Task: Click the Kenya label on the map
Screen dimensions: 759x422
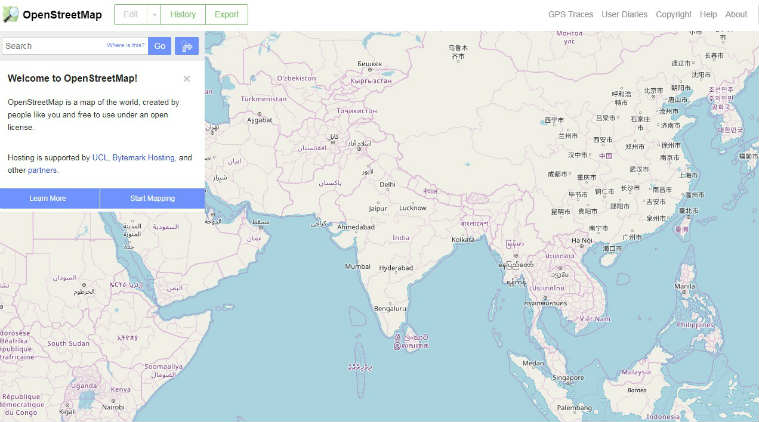Action: [121, 389]
